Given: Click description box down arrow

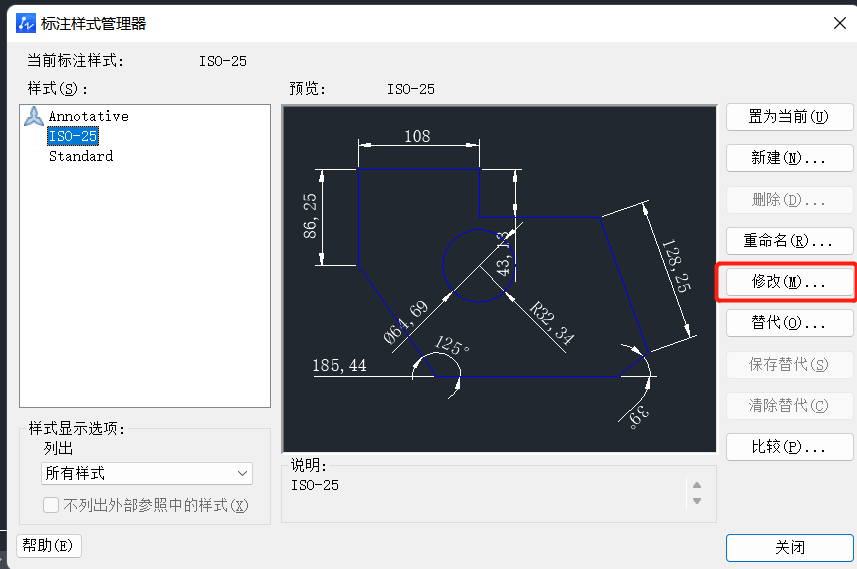Looking at the screenshot, I should tap(697, 501).
